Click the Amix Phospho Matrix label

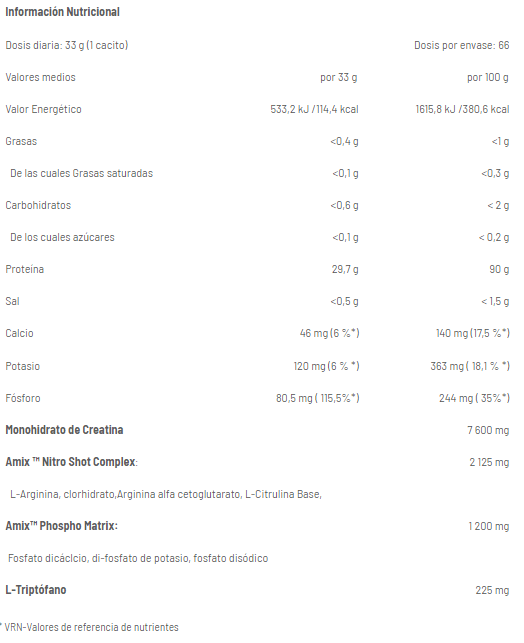tap(62, 526)
